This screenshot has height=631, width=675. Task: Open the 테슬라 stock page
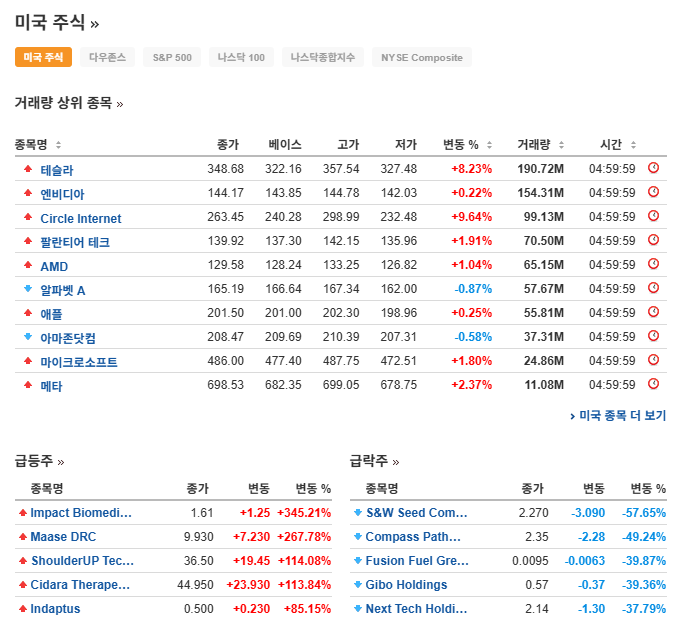57,170
